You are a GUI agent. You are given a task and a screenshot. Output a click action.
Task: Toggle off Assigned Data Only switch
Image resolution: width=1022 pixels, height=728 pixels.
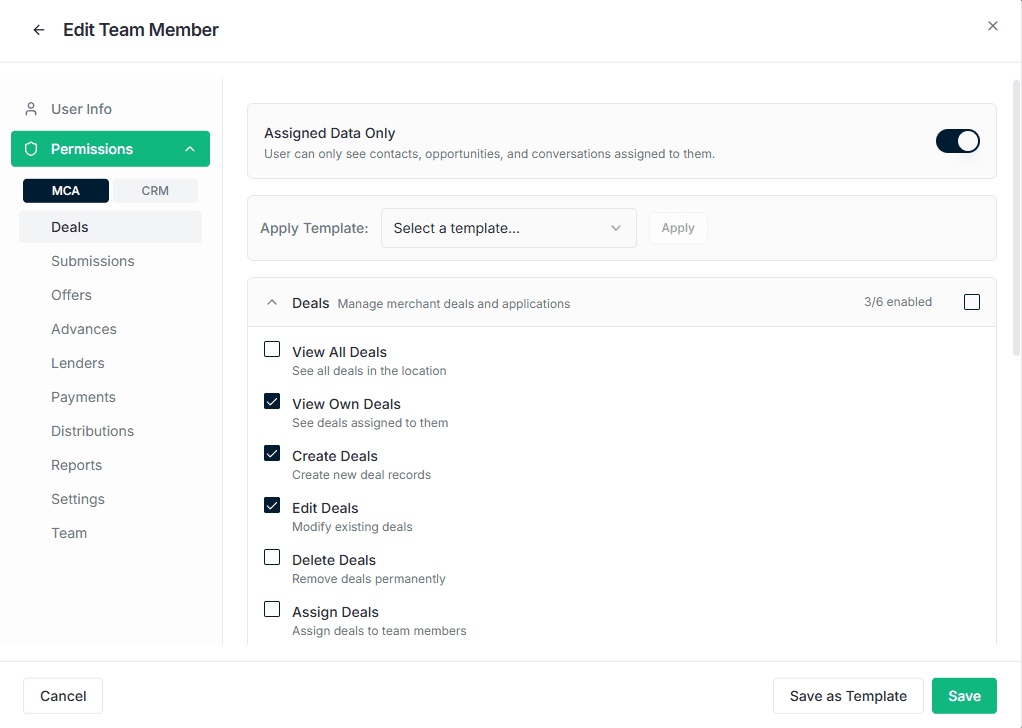click(x=957, y=141)
